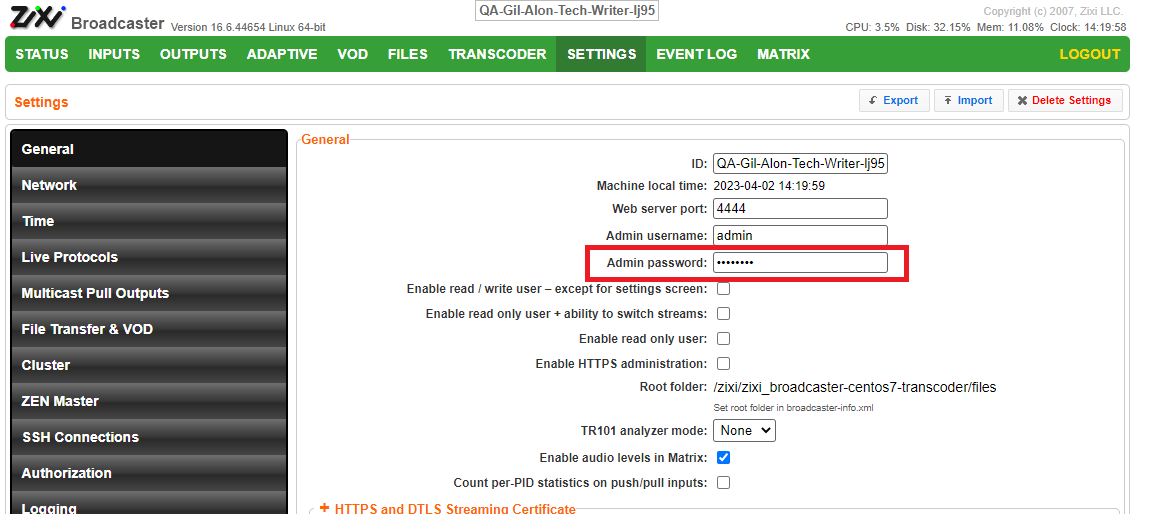This screenshot has width=1150, height=514.
Task: Click the Logout link
Action: (x=1089, y=54)
